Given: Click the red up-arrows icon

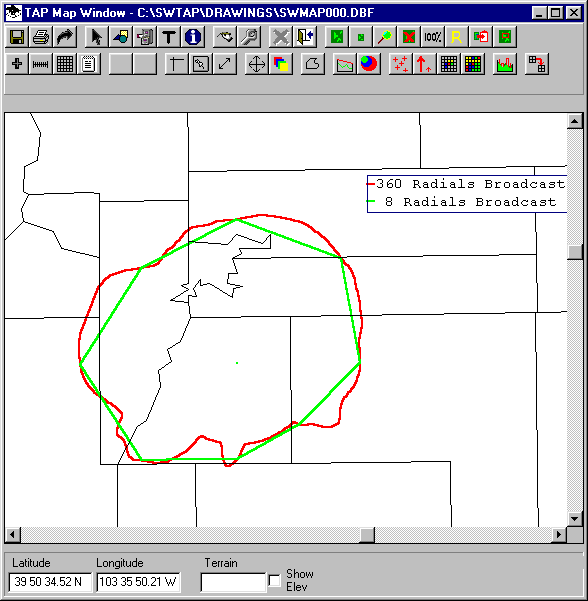Looking at the screenshot, I should [424, 64].
